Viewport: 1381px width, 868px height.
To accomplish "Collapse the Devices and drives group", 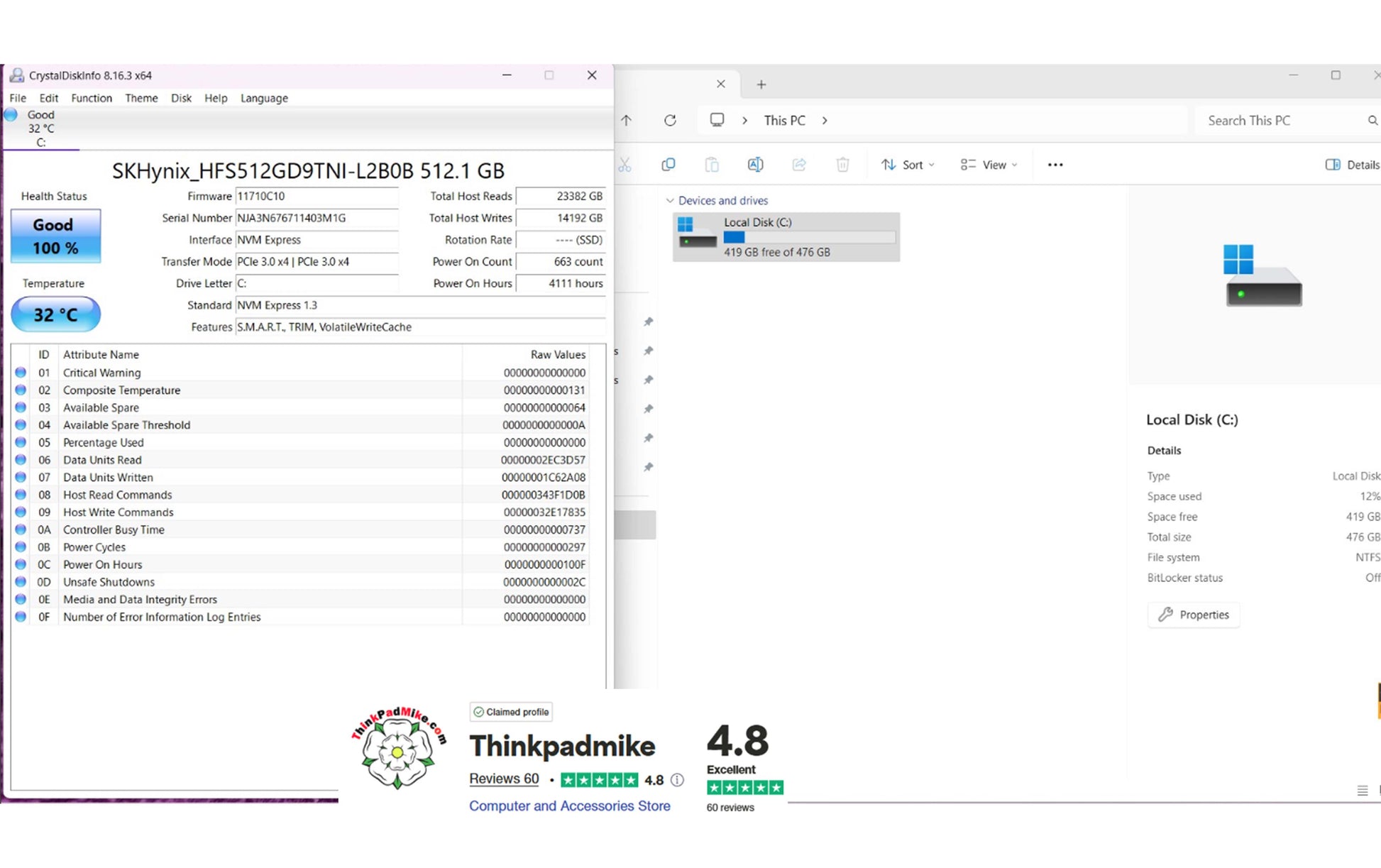I will 670,201.
